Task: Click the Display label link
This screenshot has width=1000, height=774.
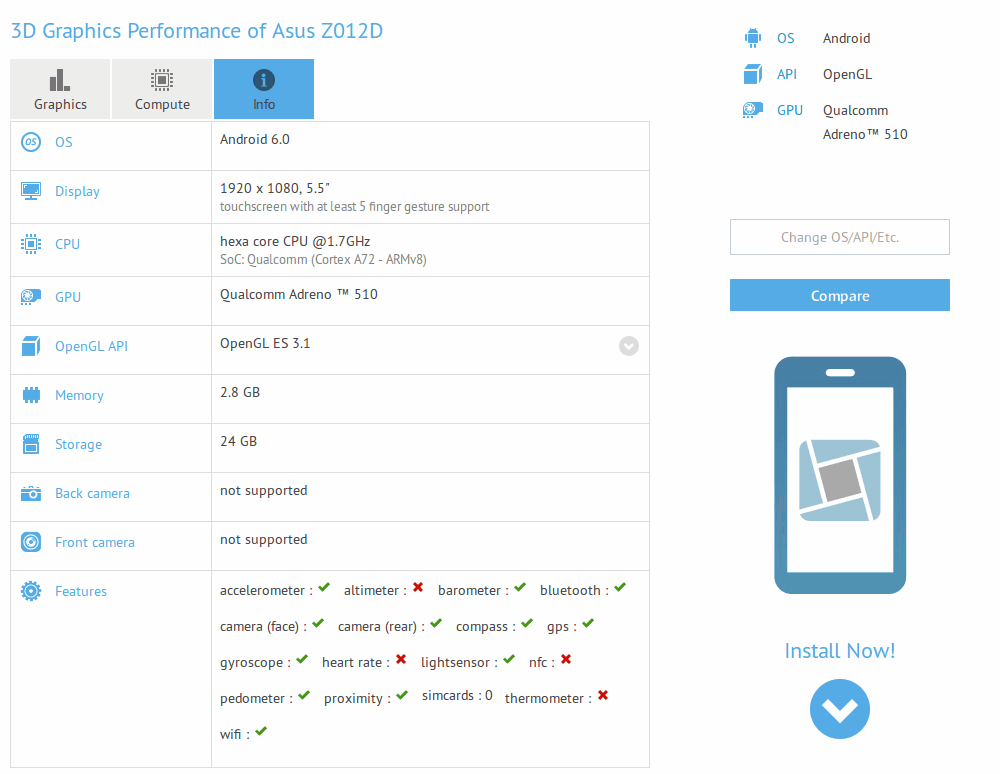Action: coord(77,191)
